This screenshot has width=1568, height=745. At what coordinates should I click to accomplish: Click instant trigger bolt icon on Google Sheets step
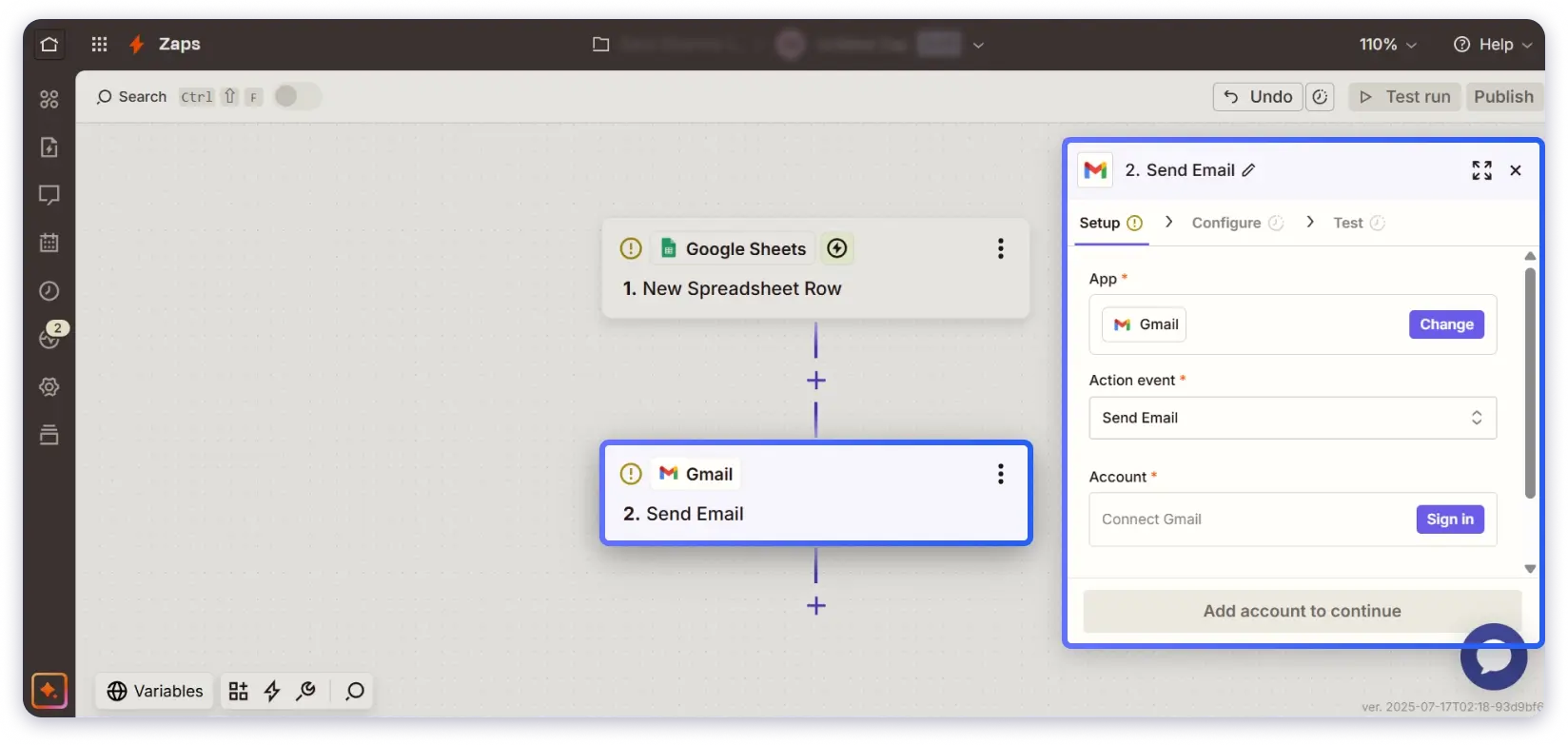point(837,248)
